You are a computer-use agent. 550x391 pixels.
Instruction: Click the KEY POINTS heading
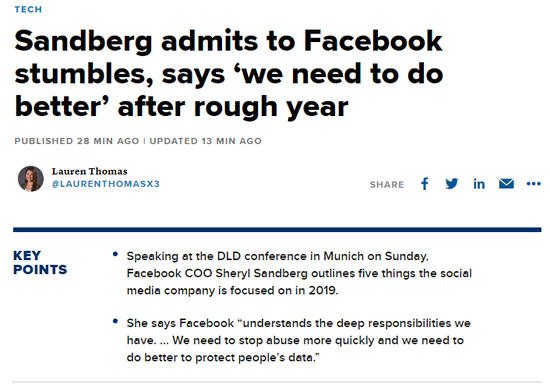click(40, 263)
